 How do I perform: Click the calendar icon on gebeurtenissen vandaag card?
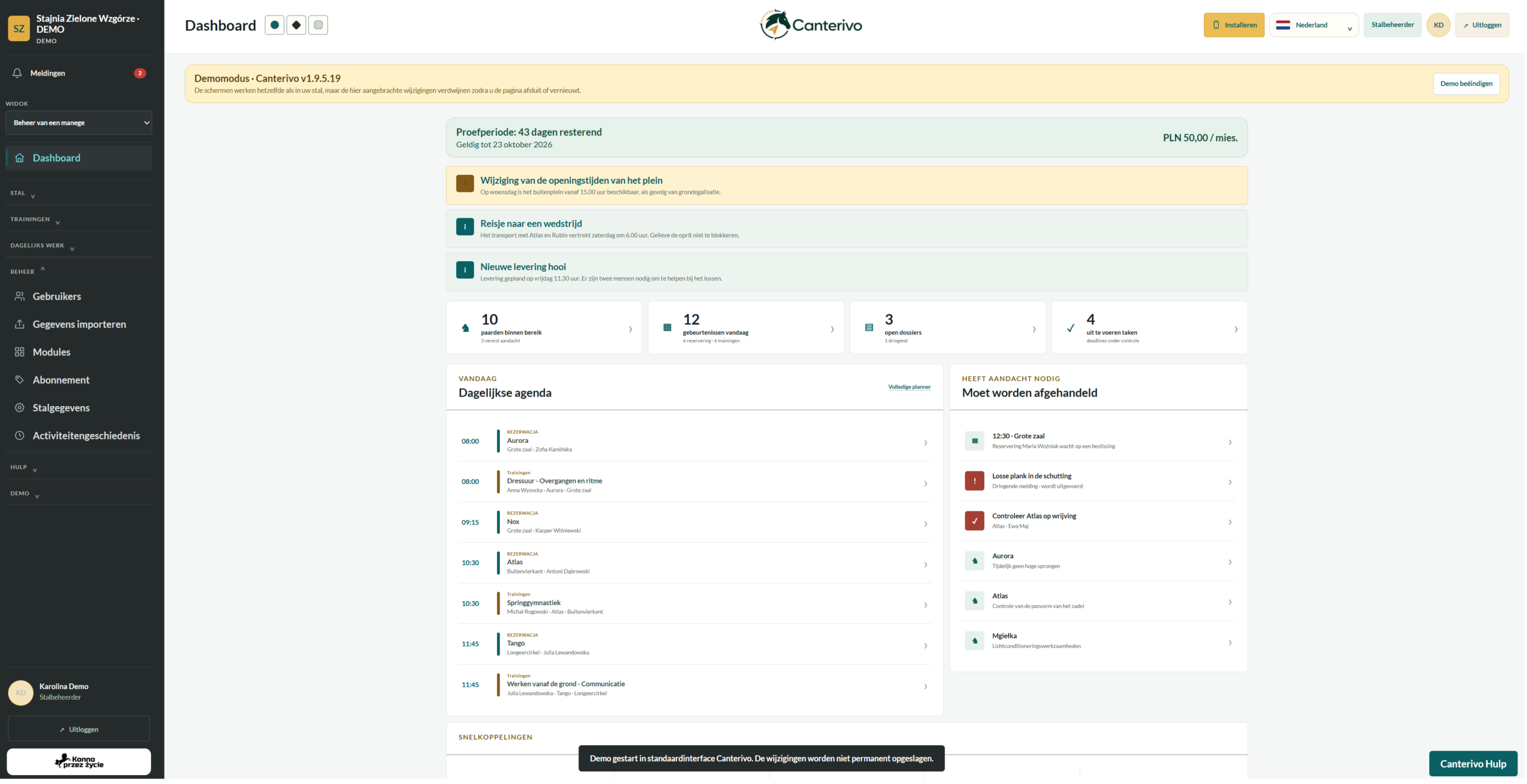pos(668,329)
